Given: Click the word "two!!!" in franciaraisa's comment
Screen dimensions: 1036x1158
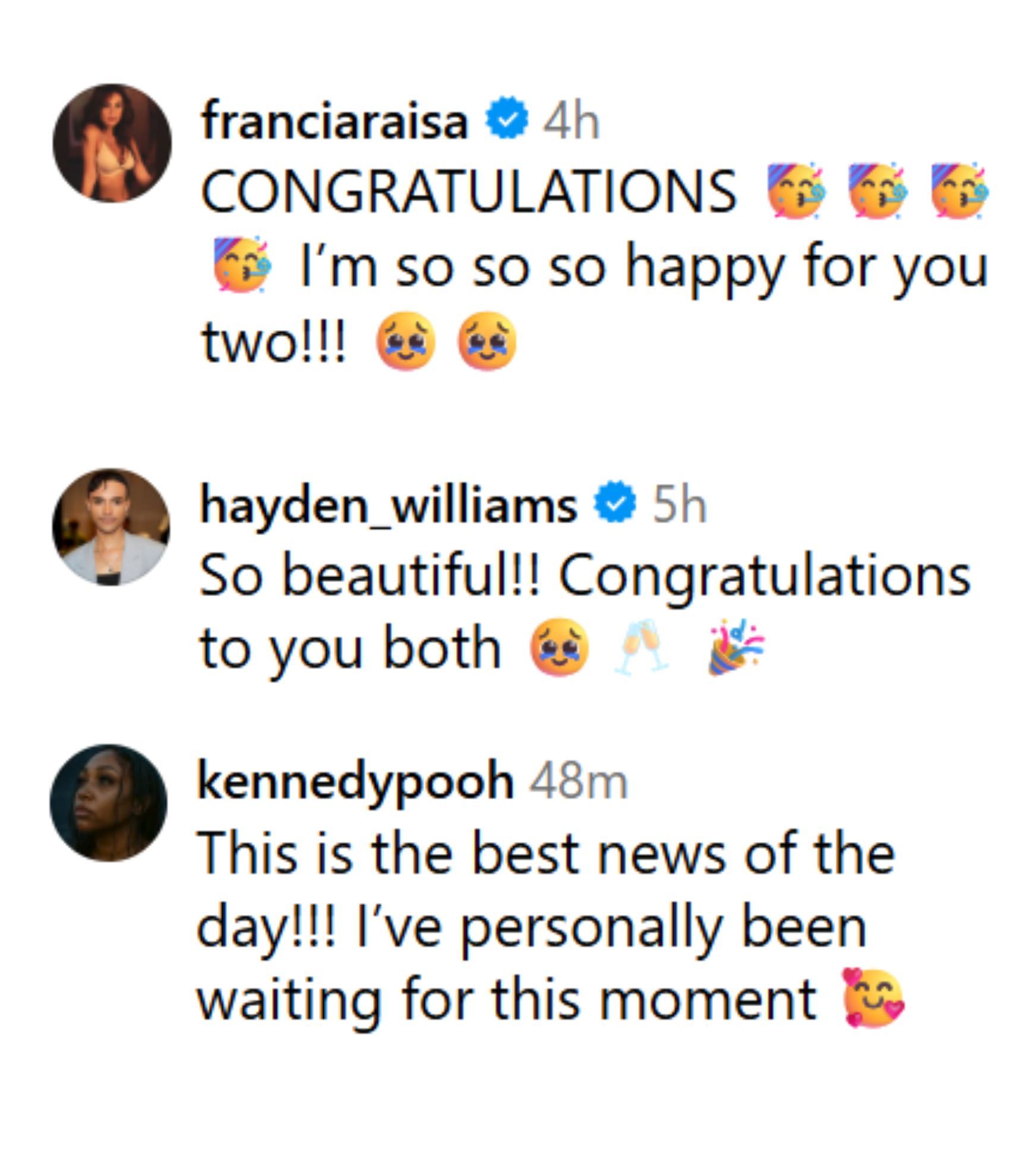Looking at the screenshot, I should (x=274, y=343).
